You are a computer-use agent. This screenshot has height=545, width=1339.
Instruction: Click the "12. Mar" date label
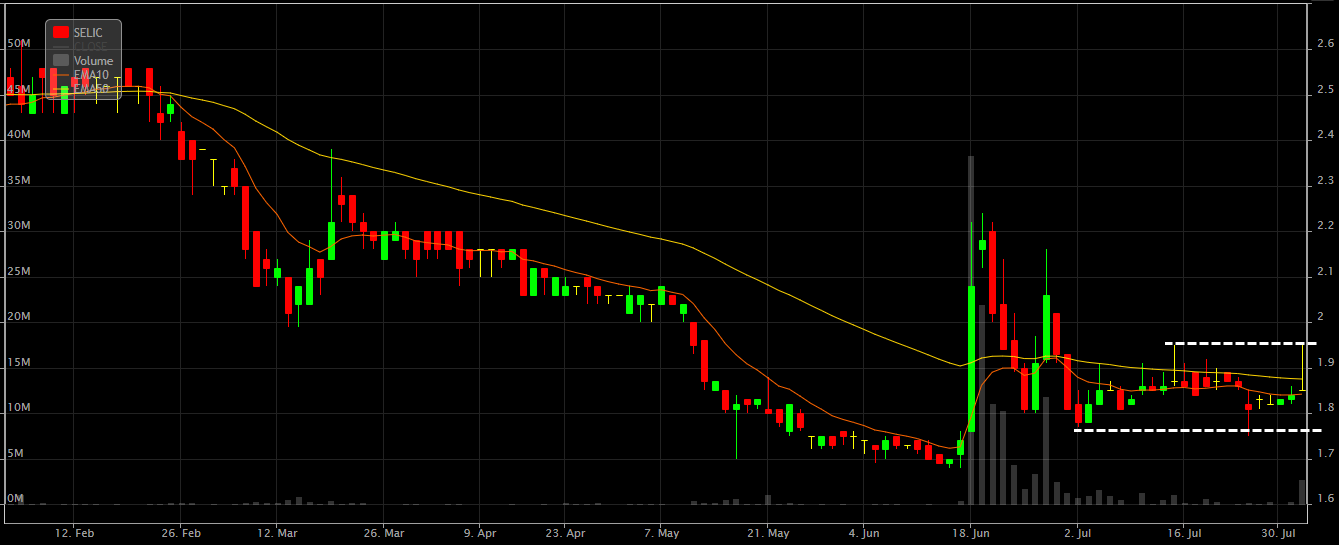(x=278, y=533)
